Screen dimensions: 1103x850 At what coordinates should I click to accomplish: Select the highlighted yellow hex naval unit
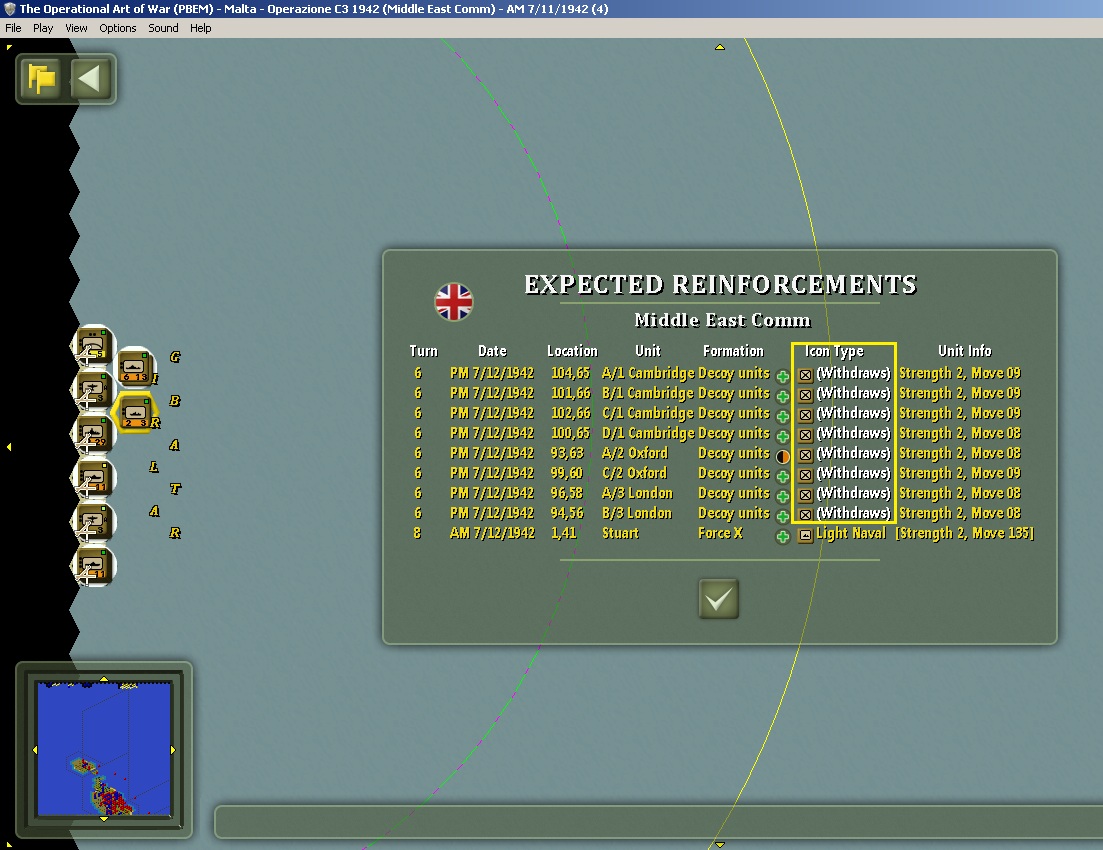(134, 412)
